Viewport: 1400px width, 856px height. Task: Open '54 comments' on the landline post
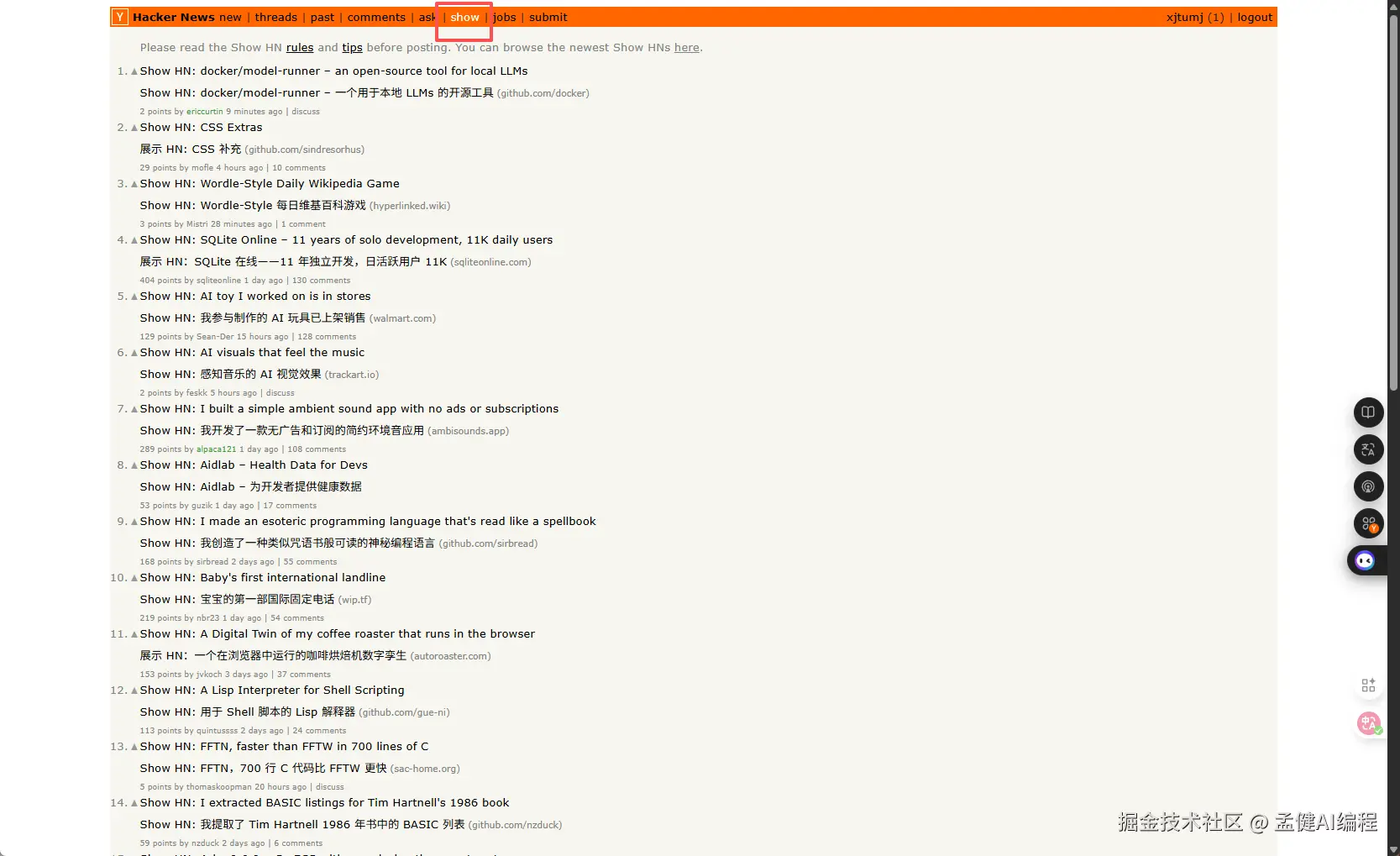coord(297,618)
